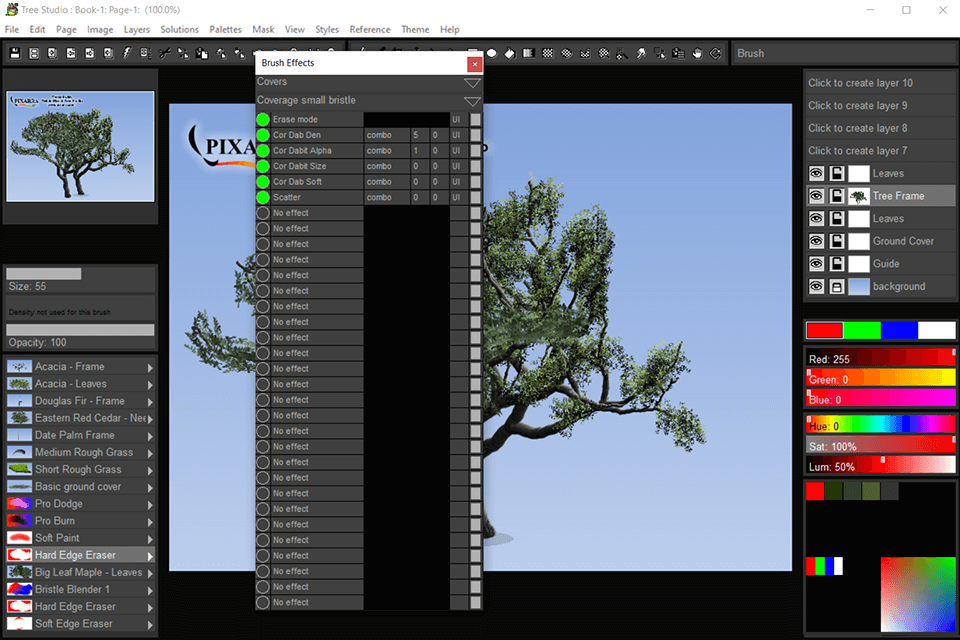Open the Reference menu
This screenshot has height=640, width=960.
pos(370,29)
